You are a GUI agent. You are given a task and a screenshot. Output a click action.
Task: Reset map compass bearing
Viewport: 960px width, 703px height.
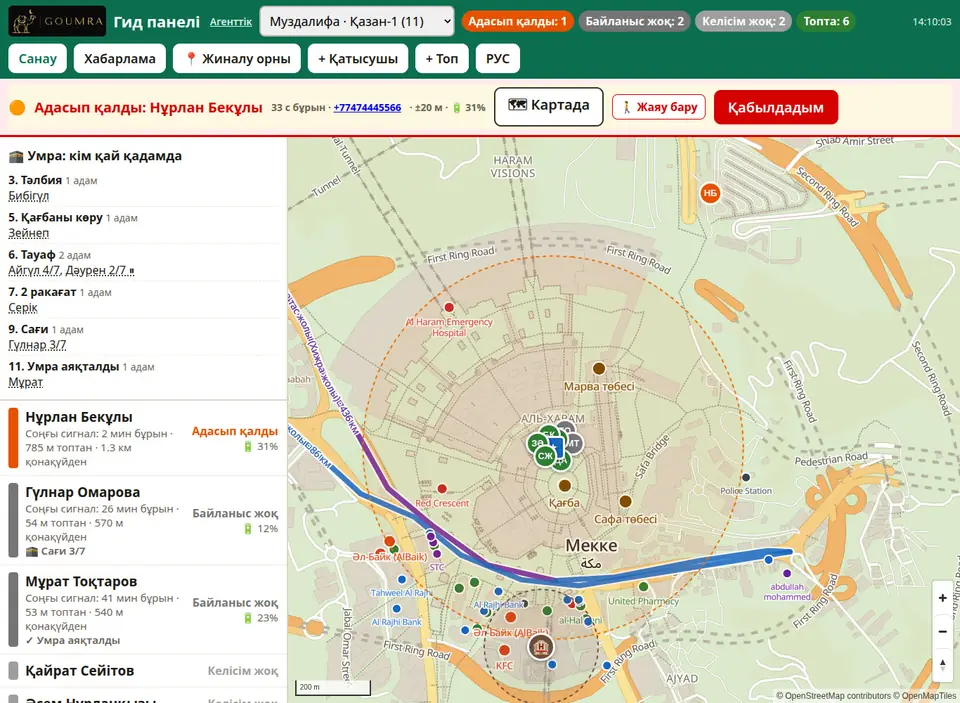[x=942, y=665]
